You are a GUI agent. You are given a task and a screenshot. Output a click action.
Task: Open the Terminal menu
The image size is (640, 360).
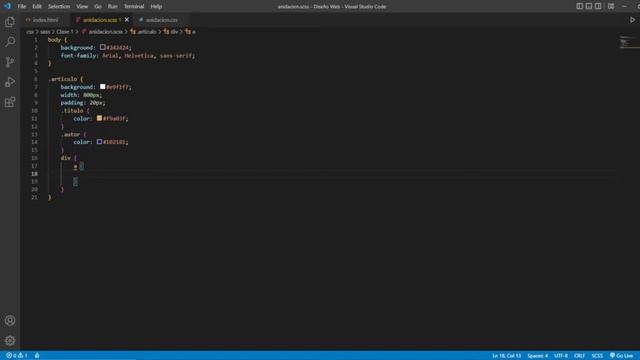[134, 7]
